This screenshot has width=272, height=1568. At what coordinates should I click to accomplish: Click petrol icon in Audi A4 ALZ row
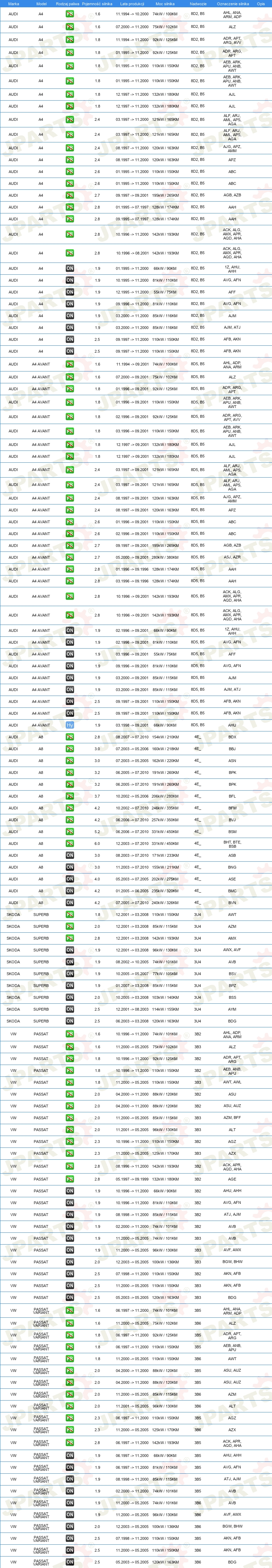click(70, 27)
